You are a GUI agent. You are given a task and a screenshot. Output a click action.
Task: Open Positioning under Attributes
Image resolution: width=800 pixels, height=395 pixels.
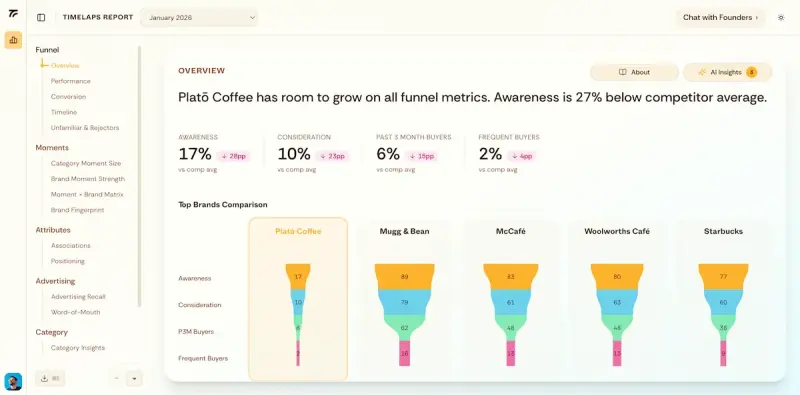(x=67, y=261)
